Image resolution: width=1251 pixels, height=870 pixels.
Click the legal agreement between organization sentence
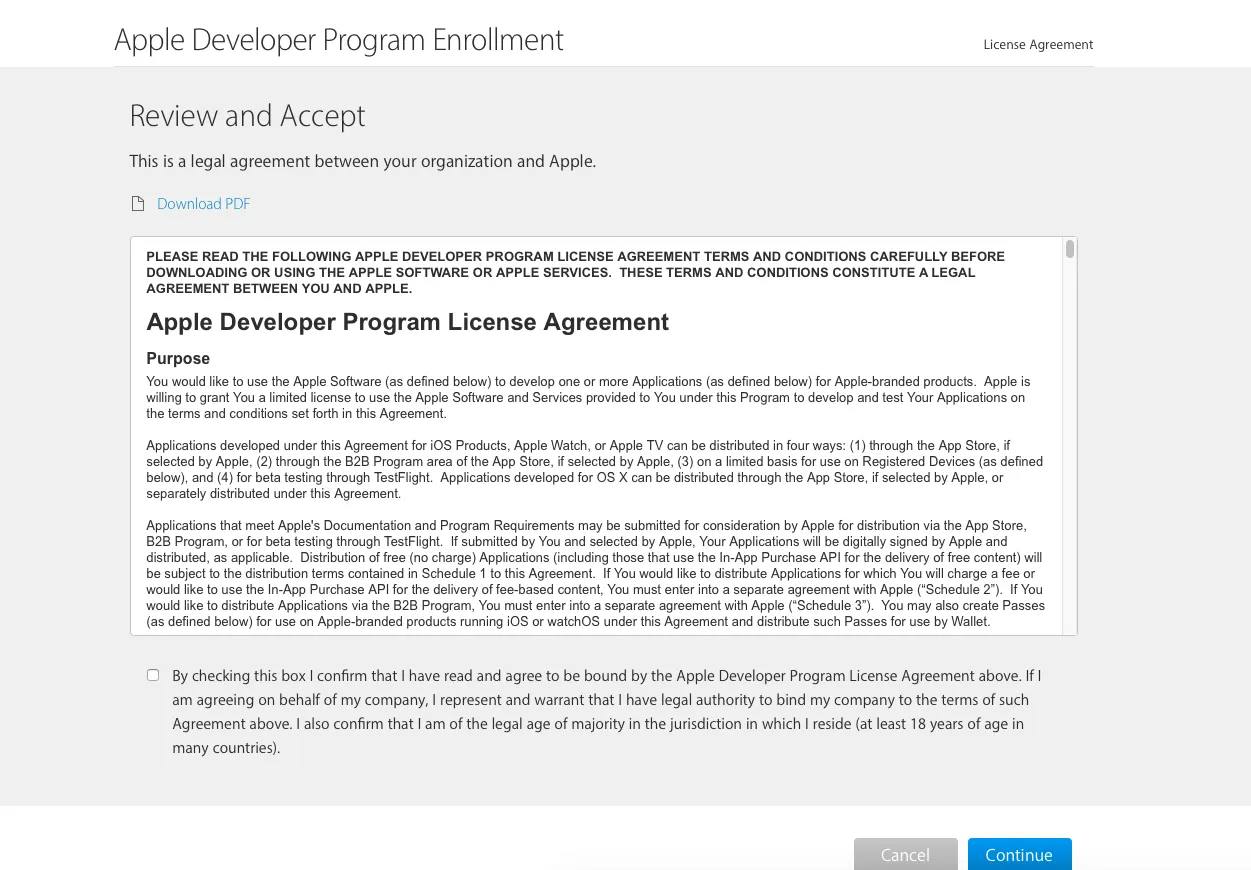pyautogui.click(x=362, y=161)
